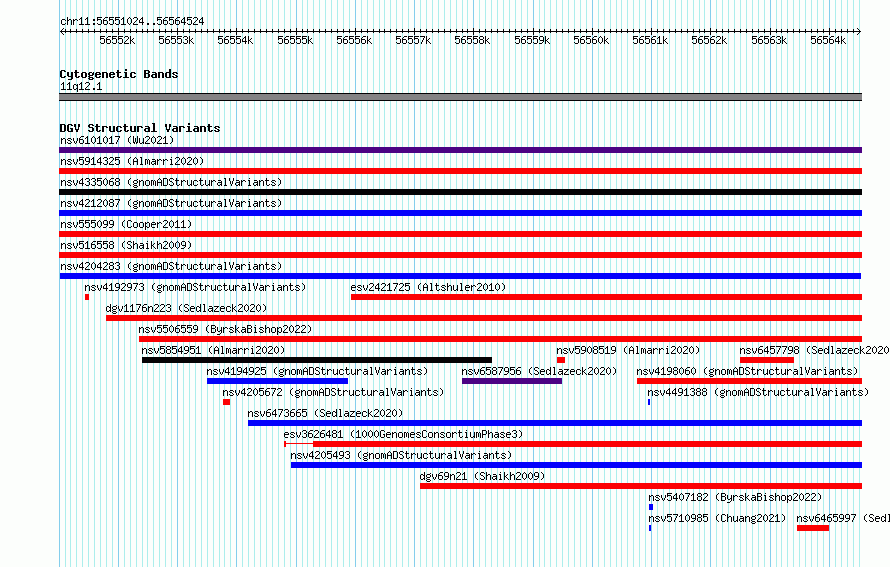Click nsv6457798 Sedlazeck variant label
Viewport: 890px width, 567px height.
(815, 350)
